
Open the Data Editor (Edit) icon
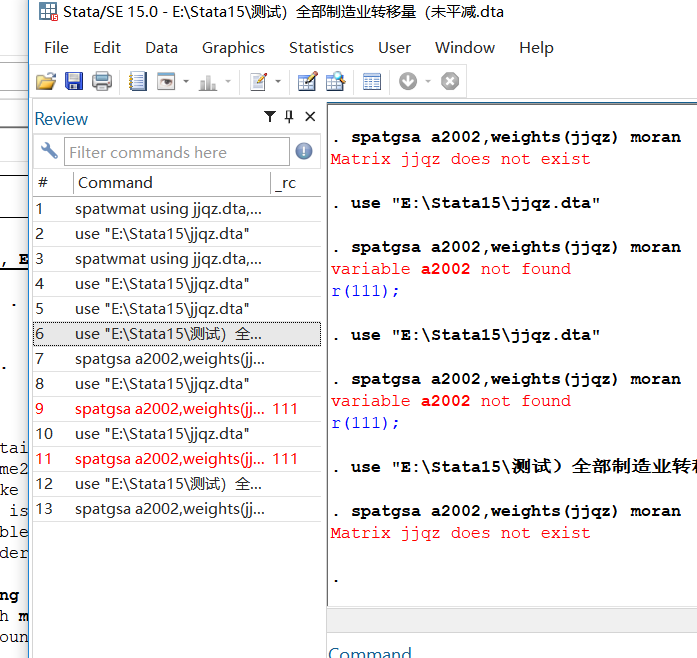pyautogui.click(x=307, y=82)
